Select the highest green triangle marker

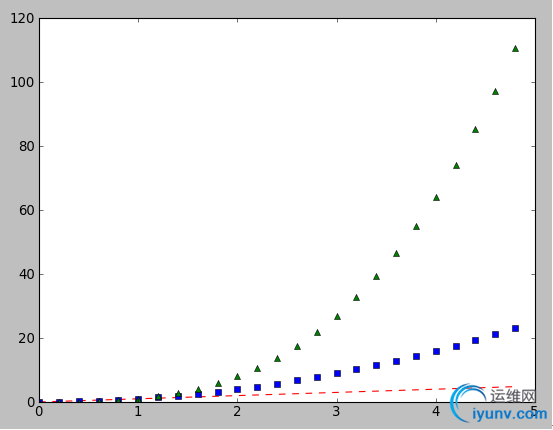[x=515, y=48]
